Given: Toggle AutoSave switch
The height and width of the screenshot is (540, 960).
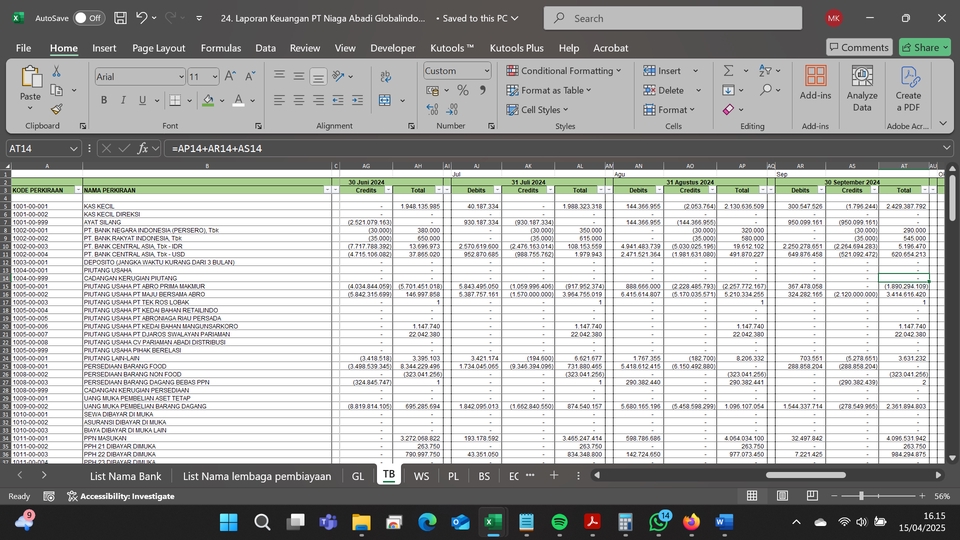Looking at the screenshot, I should click(x=89, y=18).
